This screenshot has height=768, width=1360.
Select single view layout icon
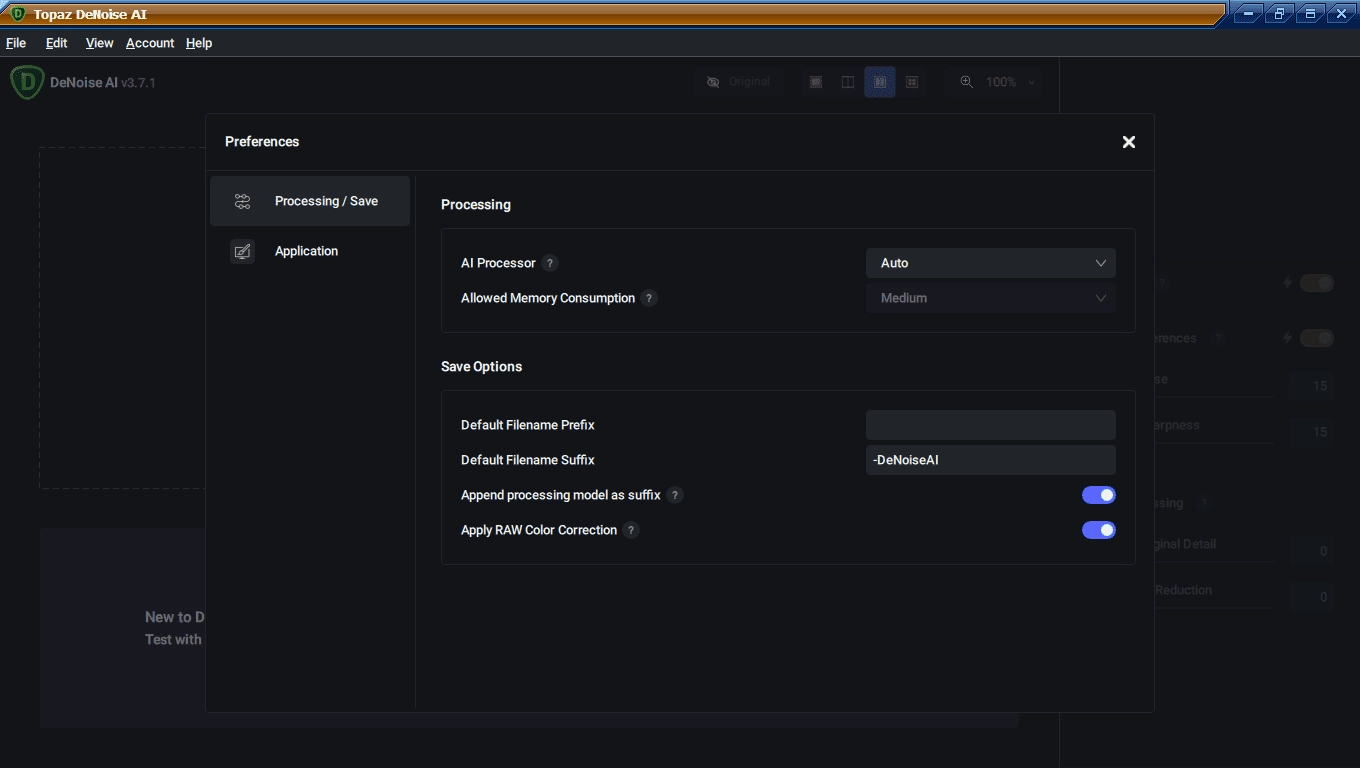[816, 82]
